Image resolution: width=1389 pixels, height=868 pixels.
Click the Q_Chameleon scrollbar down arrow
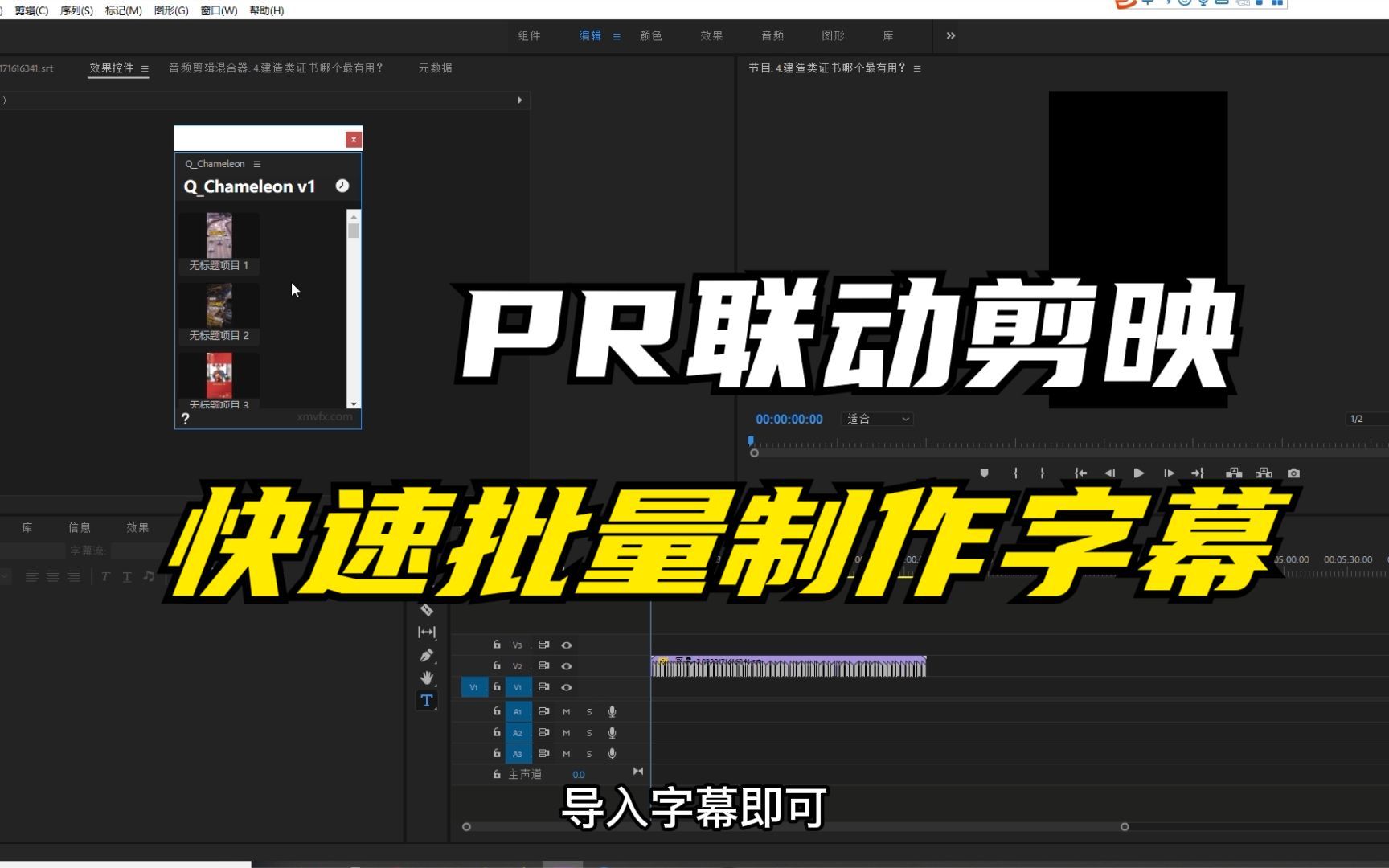pos(354,403)
